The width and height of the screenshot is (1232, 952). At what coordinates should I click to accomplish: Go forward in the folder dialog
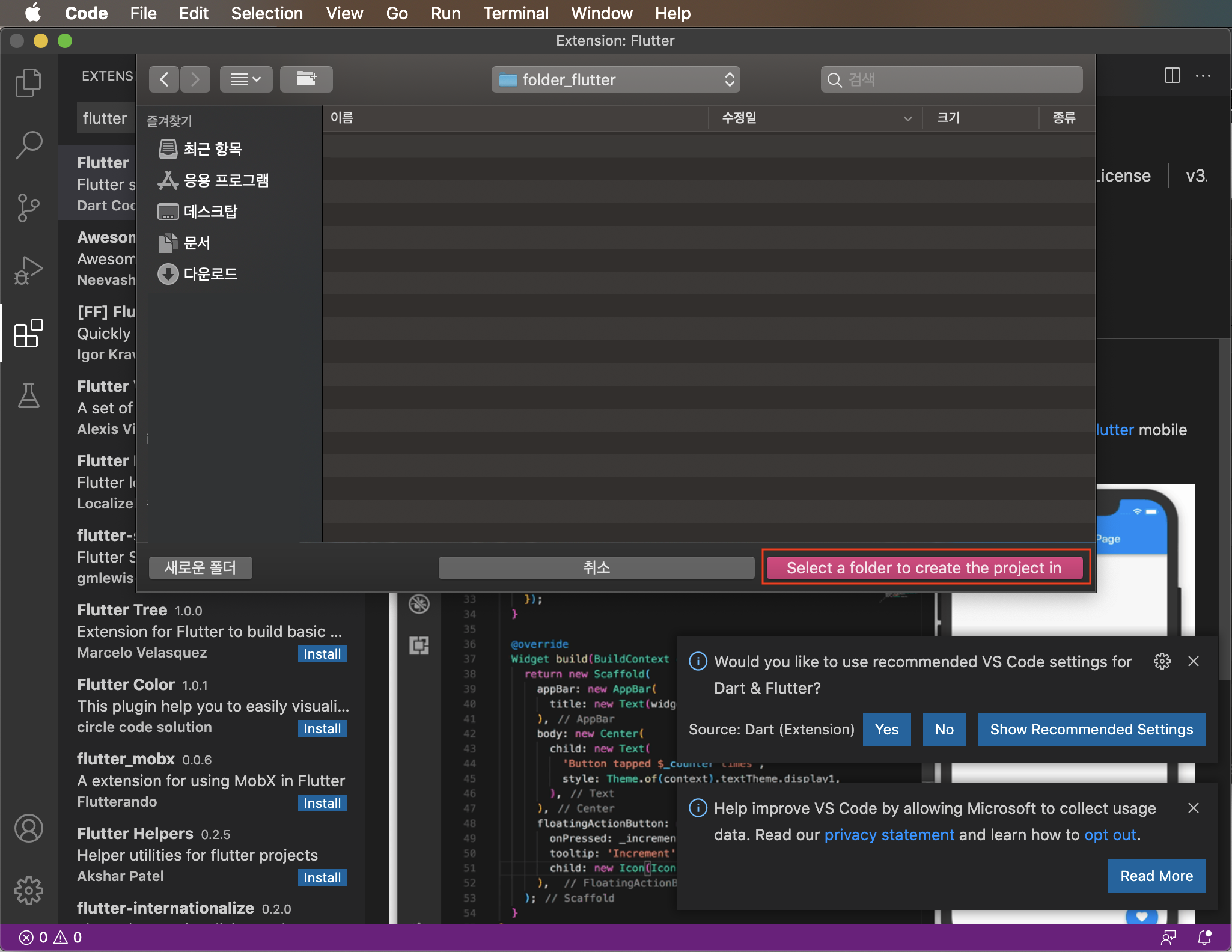coord(195,79)
